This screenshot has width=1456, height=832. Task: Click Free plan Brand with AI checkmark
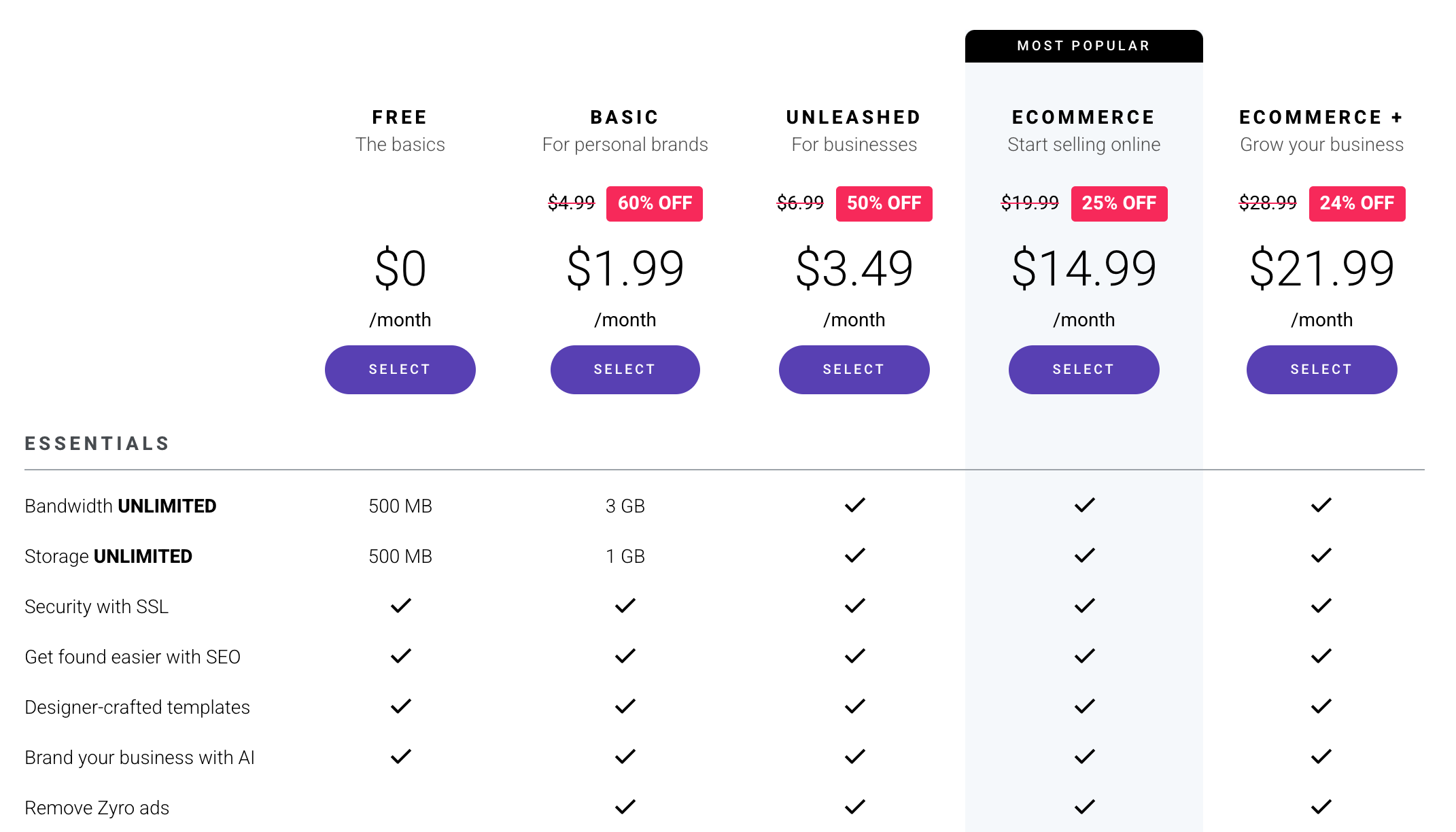tap(400, 757)
